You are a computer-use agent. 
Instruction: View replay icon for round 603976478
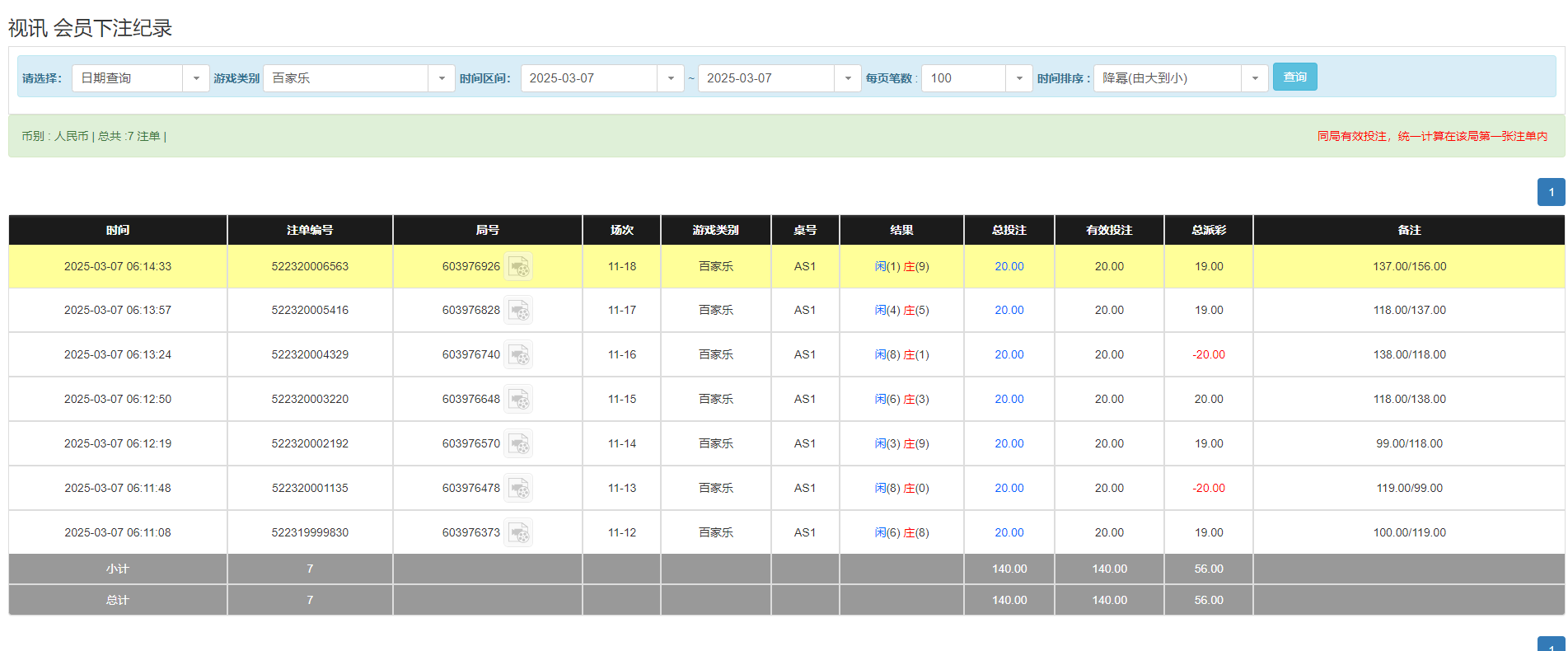[518, 489]
